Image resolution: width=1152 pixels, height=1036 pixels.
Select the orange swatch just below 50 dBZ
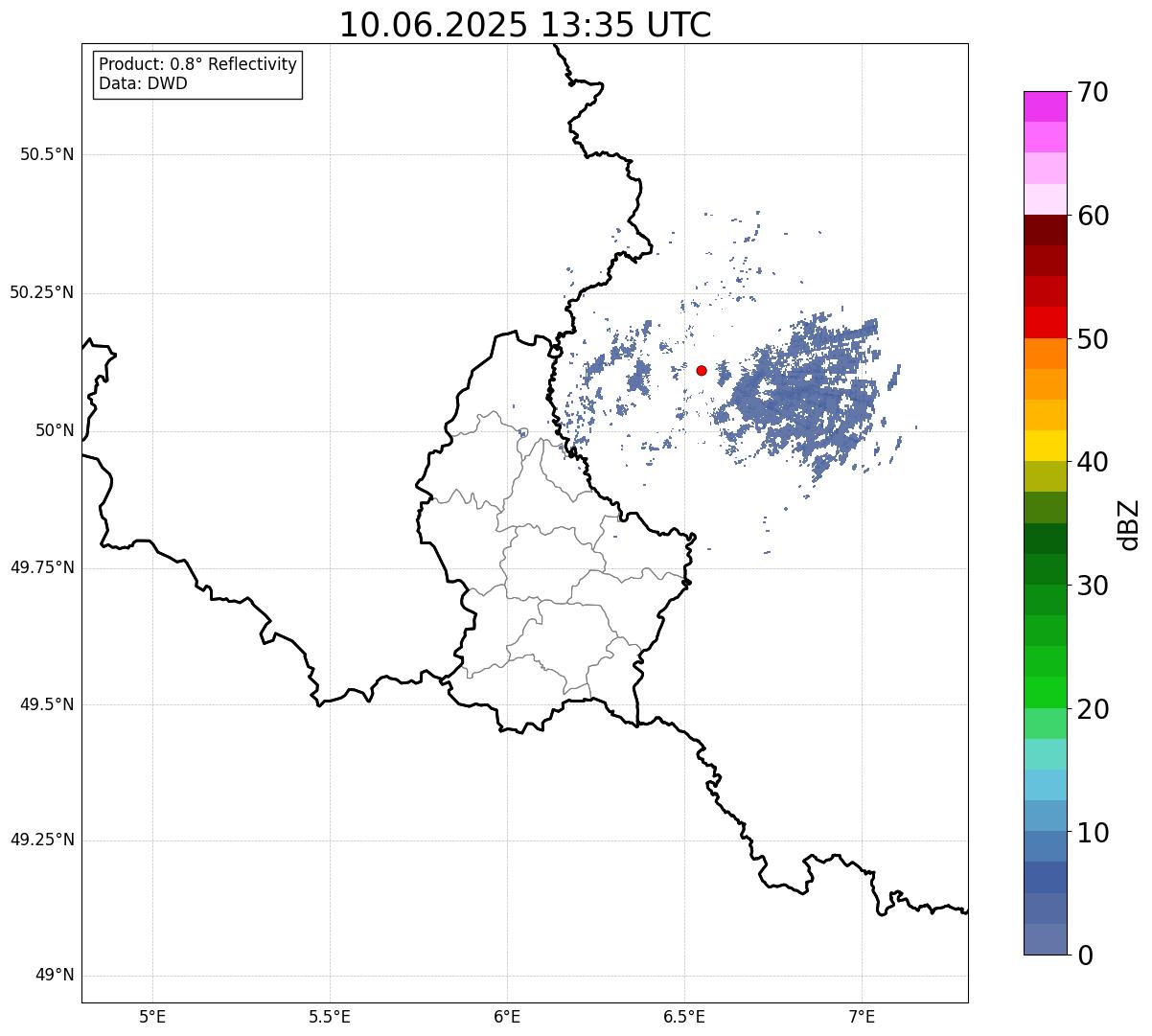pyautogui.click(x=1046, y=354)
